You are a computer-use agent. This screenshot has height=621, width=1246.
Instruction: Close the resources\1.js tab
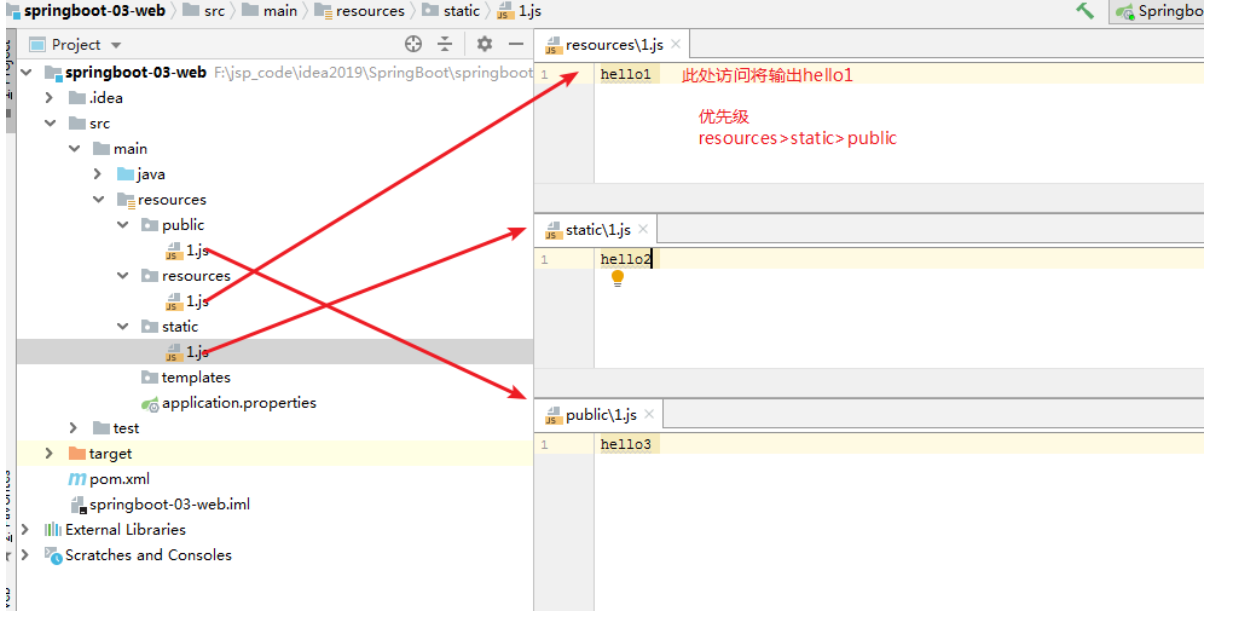click(676, 44)
